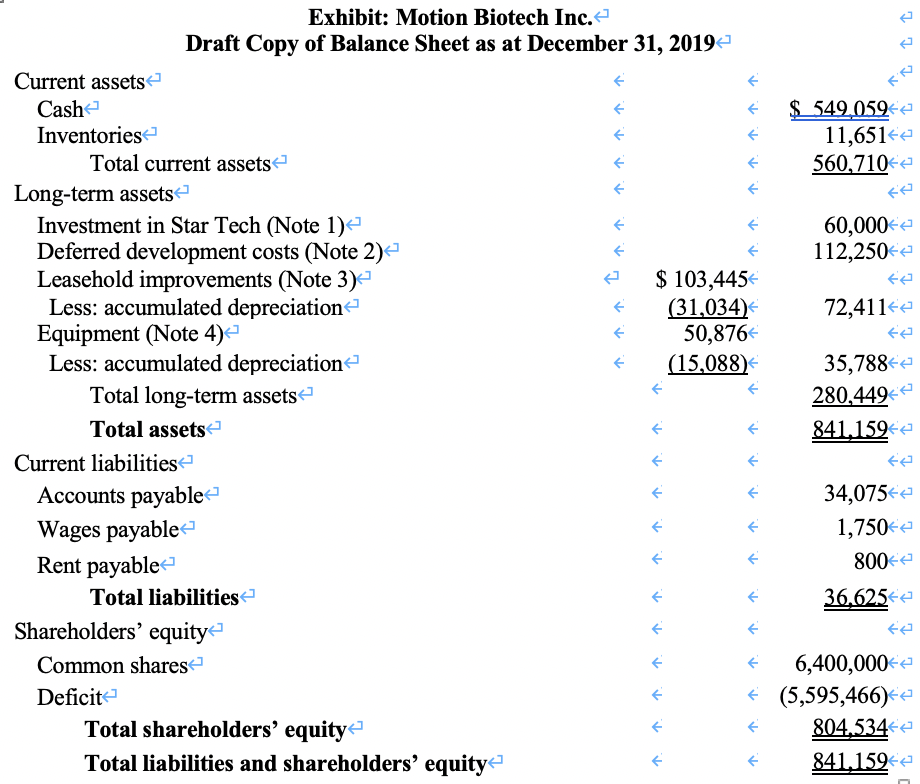Select the net leasehold value 72,411
Image resolution: width=920 pixels, height=784 pixels.
[x=855, y=307]
